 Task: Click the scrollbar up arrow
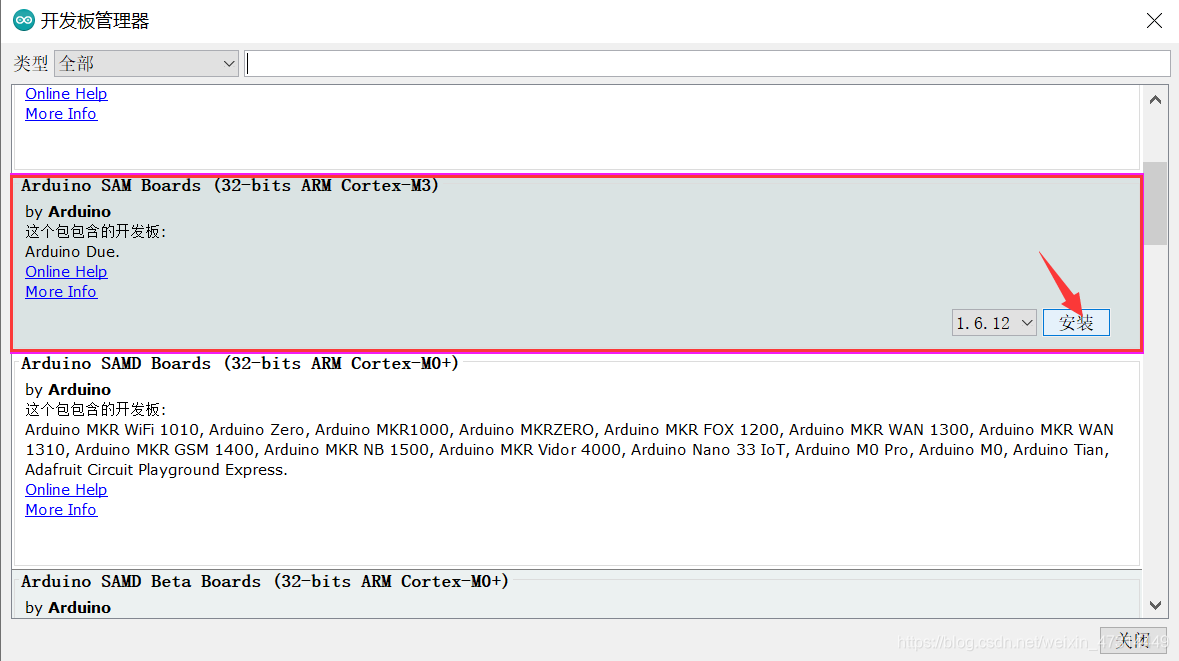click(x=1156, y=99)
